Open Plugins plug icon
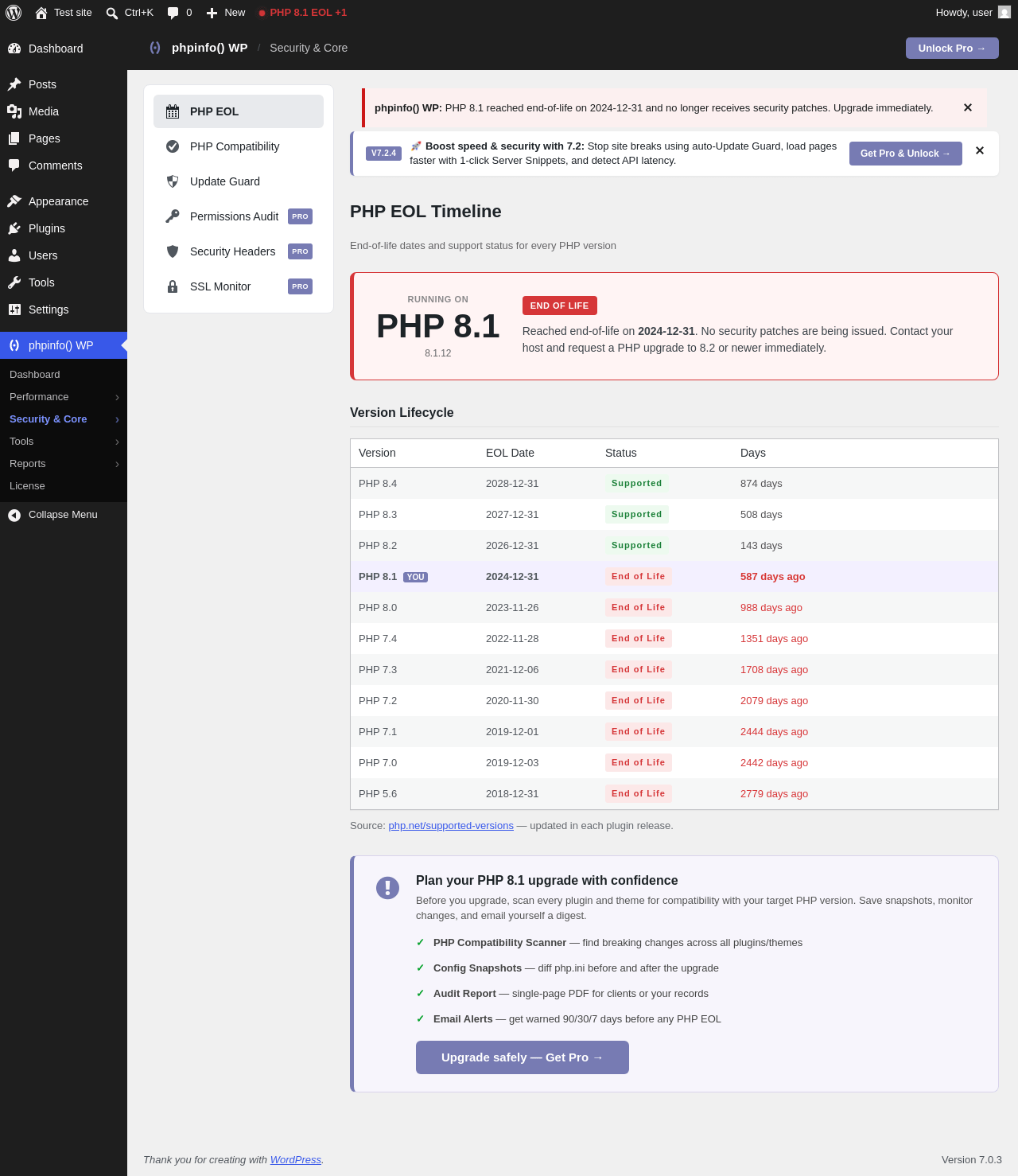Screen dimensions: 1018x1176 [14, 228]
